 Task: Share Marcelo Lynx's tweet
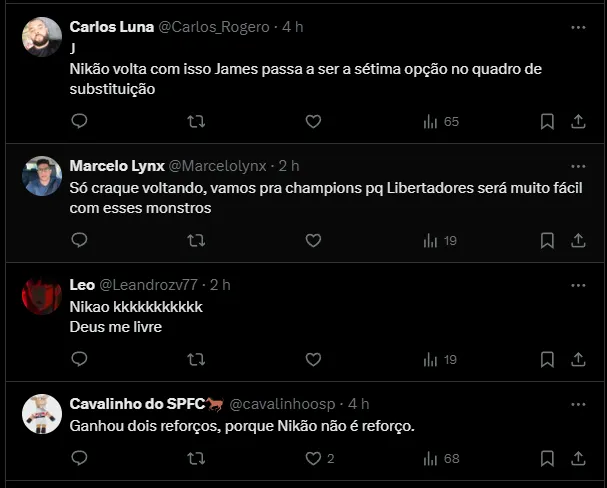coord(578,240)
